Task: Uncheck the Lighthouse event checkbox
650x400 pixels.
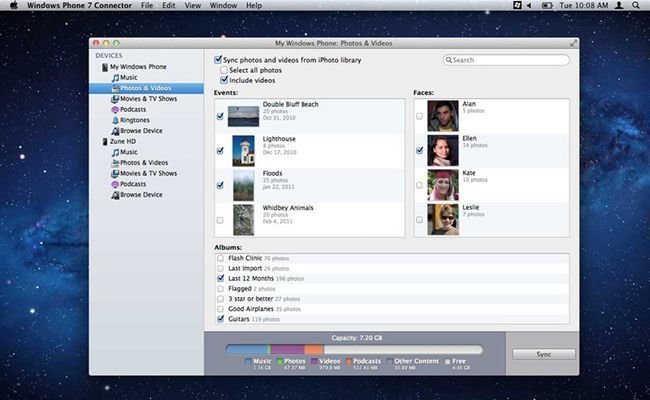Action: pyautogui.click(x=220, y=151)
